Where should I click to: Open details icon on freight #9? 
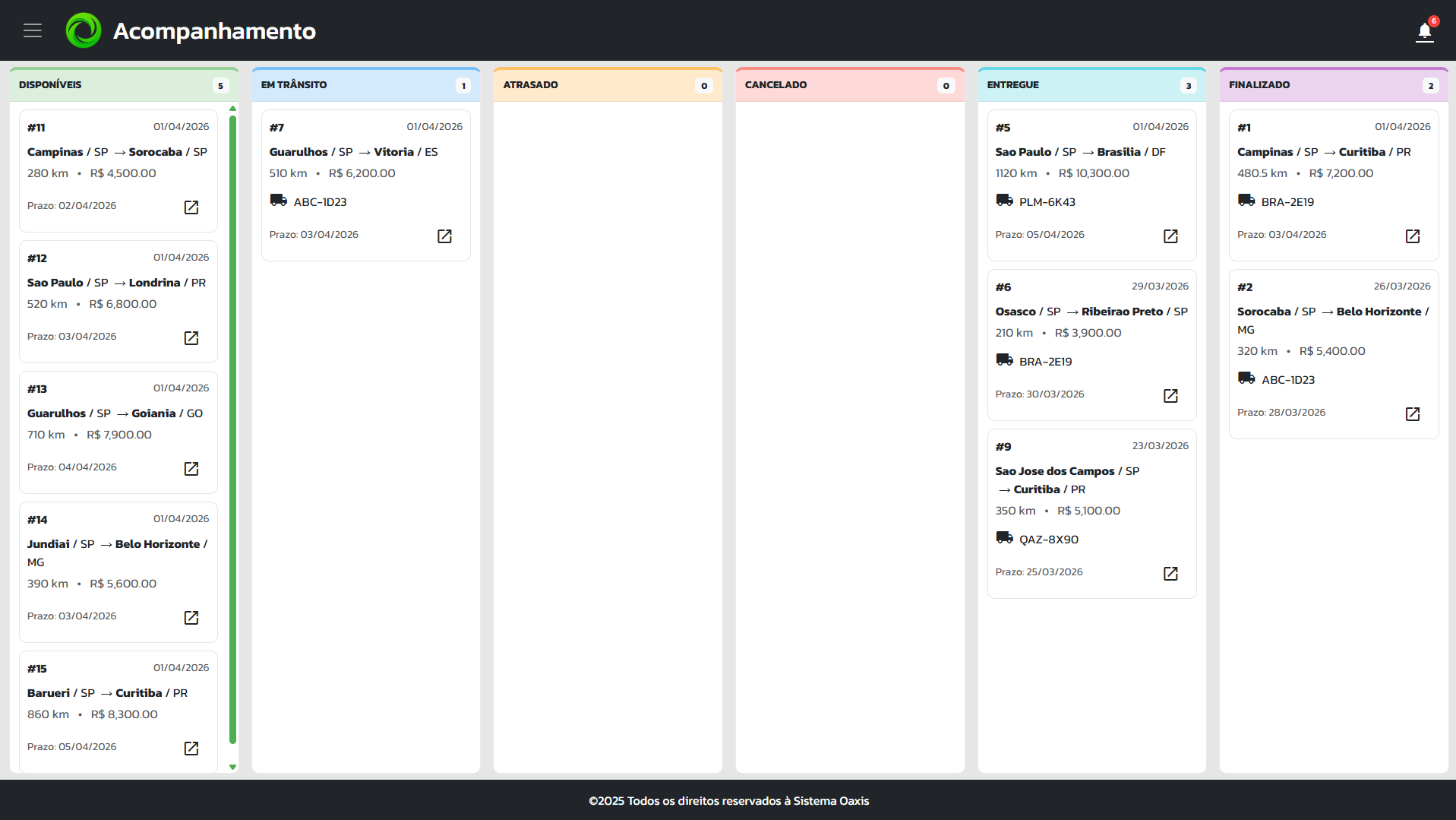click(x=1170, y=574)
